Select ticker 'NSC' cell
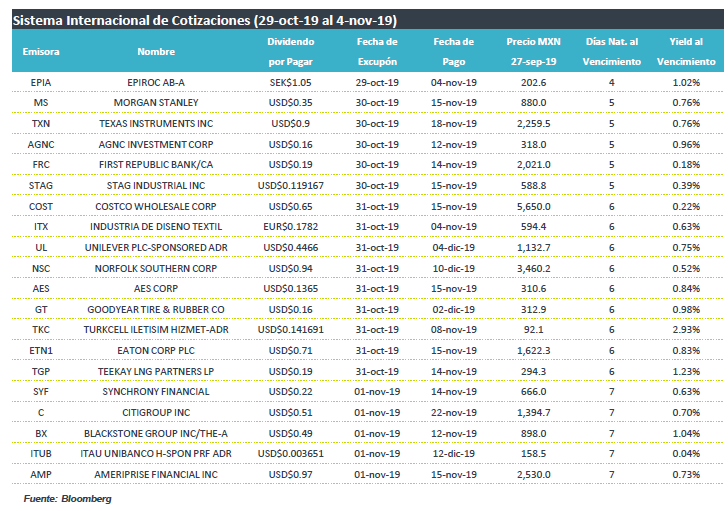 (41, 268)
